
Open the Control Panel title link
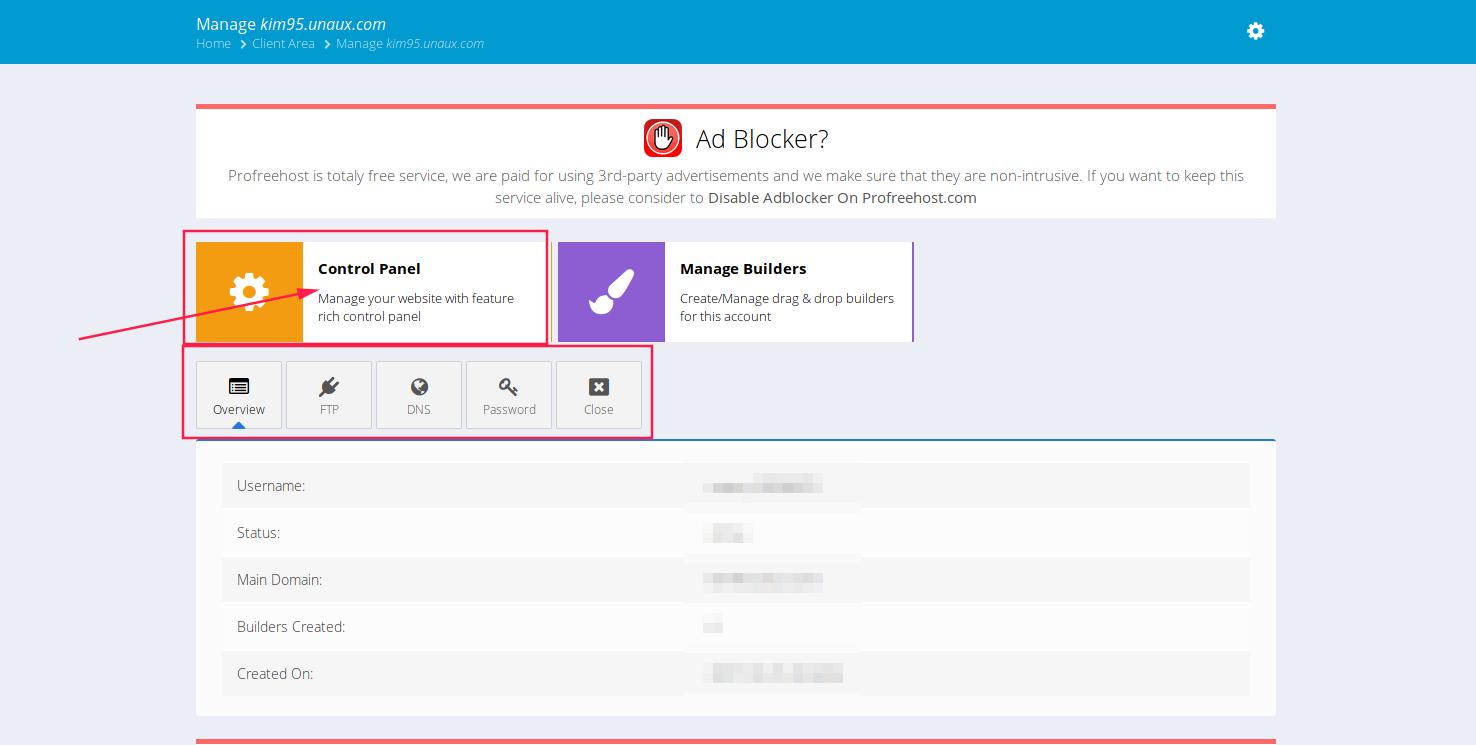[x=369, y=269]
